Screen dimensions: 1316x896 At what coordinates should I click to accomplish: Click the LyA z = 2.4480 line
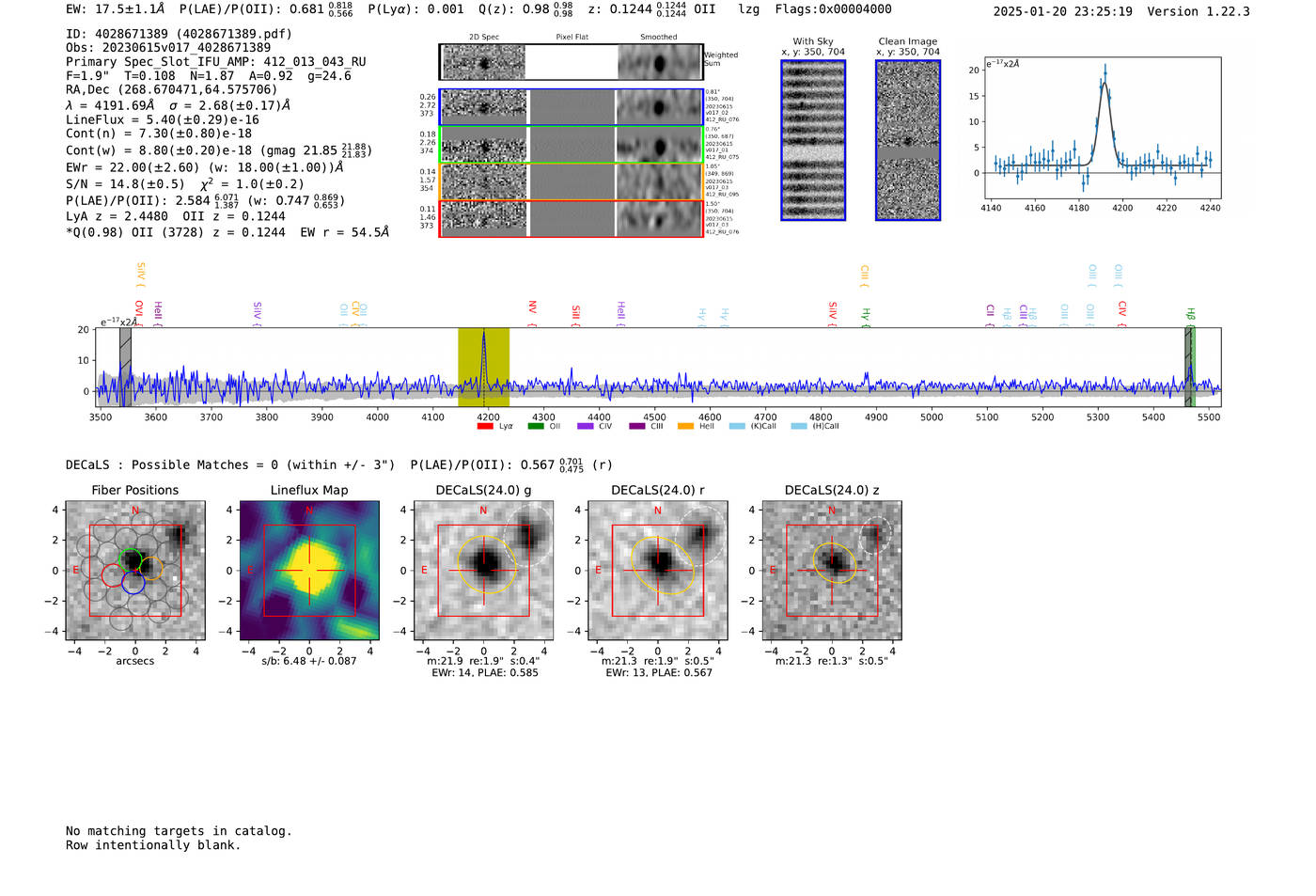point(117,216)
